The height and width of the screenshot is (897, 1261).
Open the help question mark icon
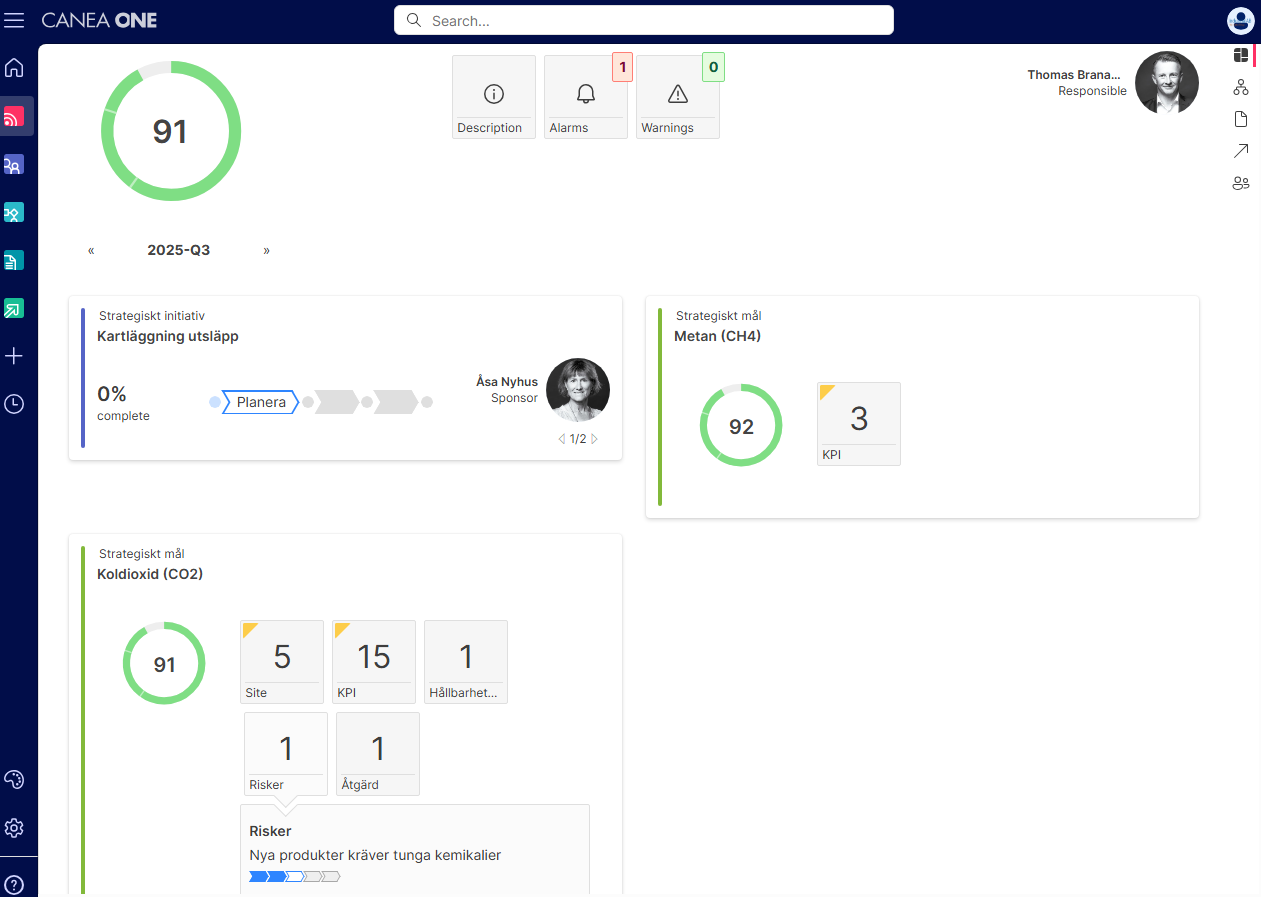(14, 885)
